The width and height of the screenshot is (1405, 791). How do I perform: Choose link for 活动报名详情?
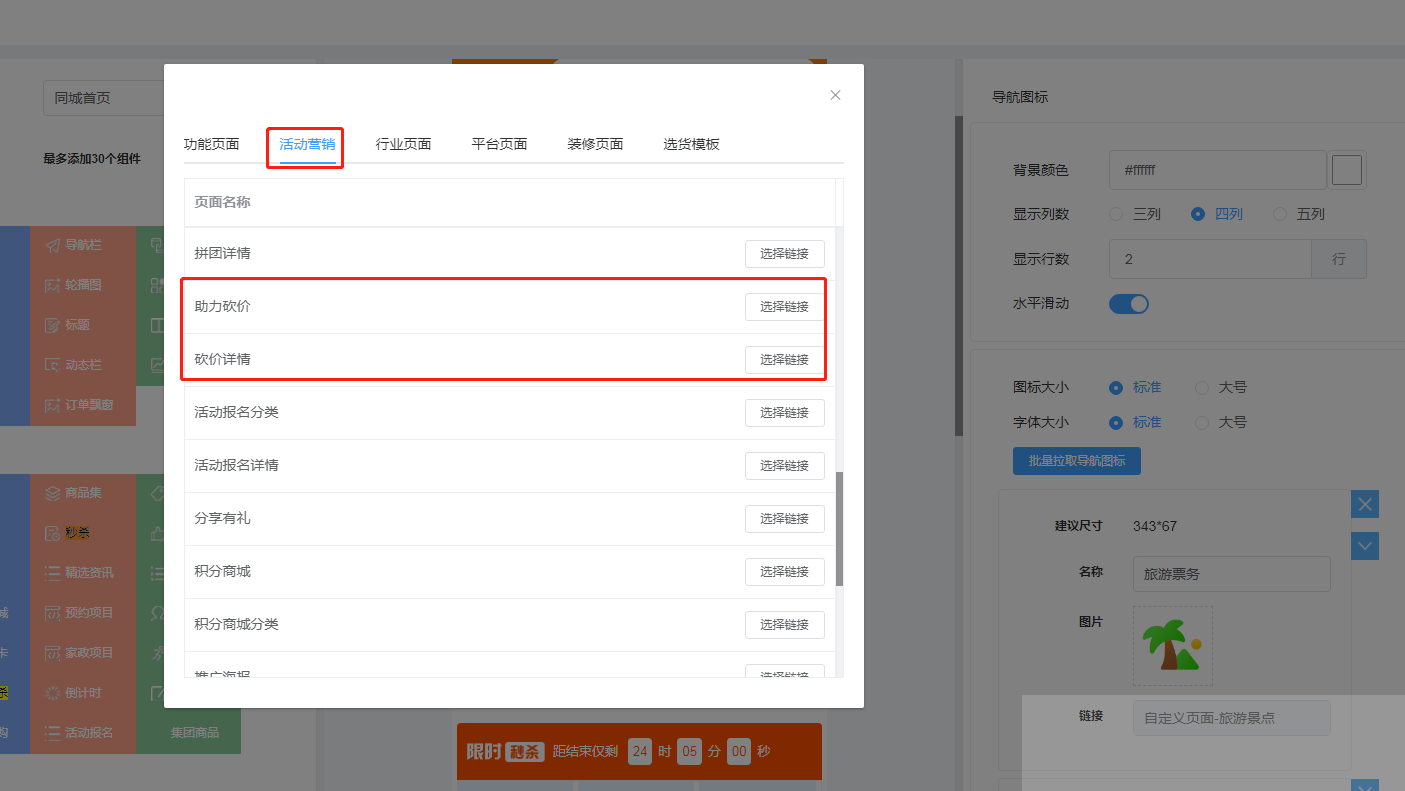(x=784, y=466)
